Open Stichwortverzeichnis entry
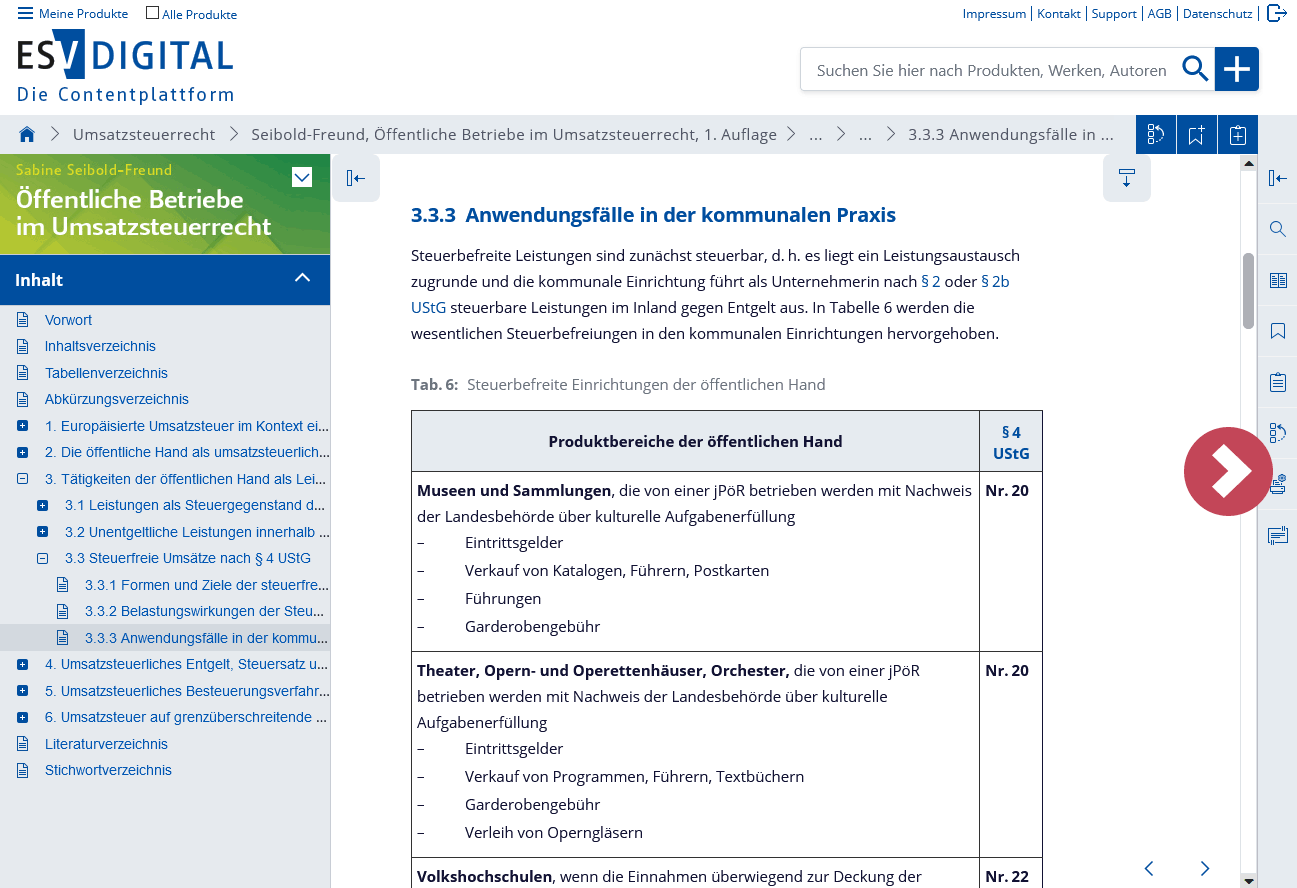 (x=108, y=770)
